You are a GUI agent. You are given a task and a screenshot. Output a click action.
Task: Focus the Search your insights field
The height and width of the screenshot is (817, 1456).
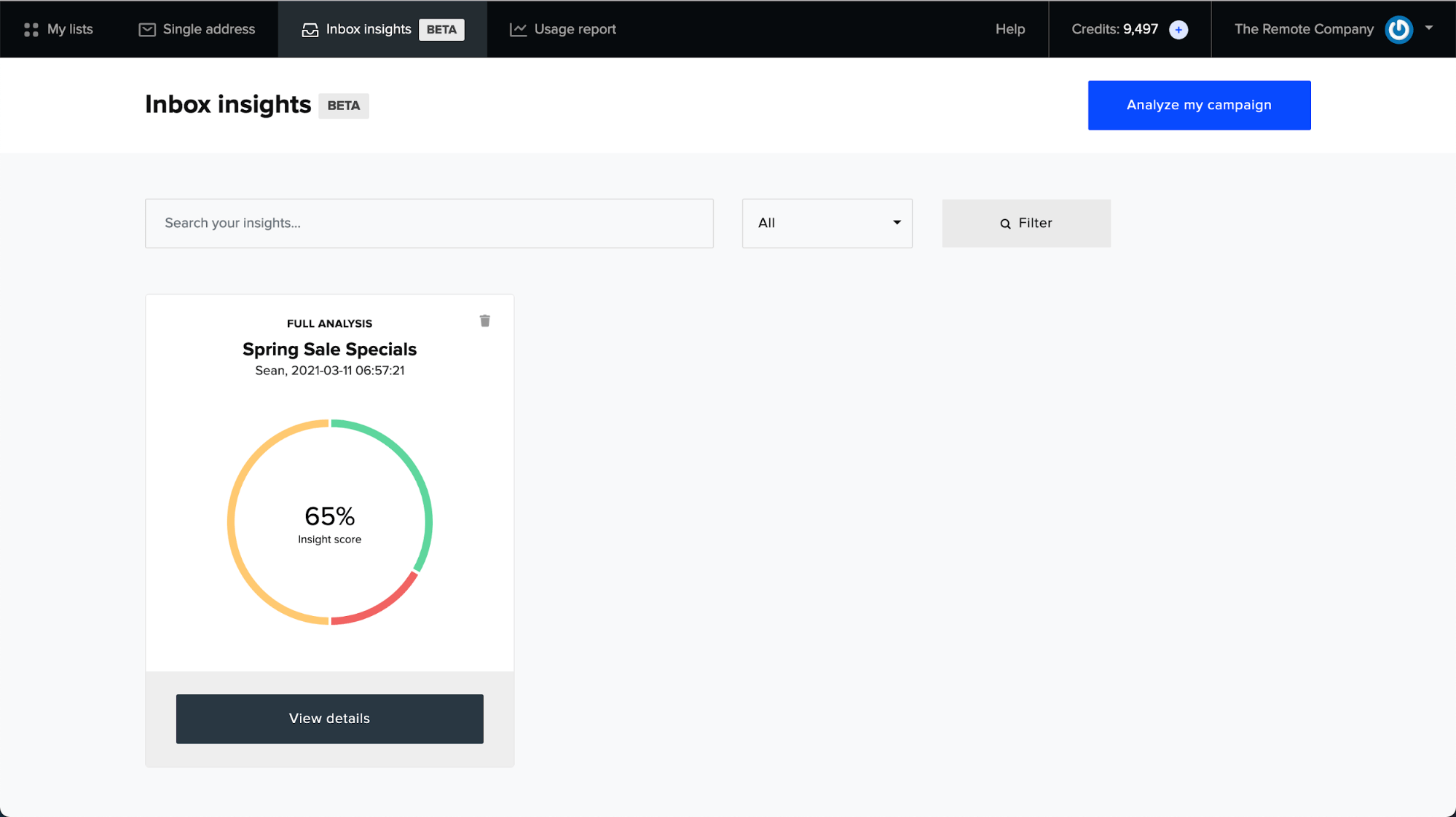click(429, 223)
